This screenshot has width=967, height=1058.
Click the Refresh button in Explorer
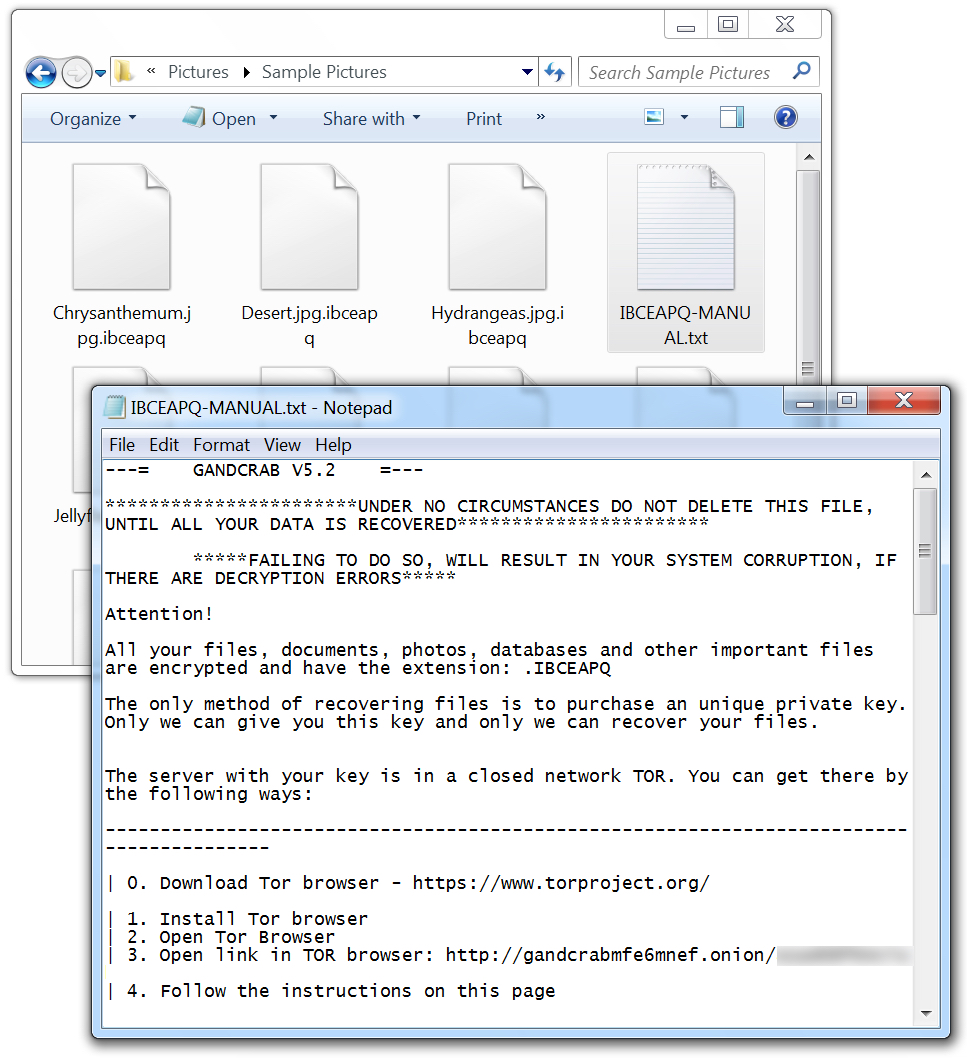pyautogui.click(x=555, y=72)
